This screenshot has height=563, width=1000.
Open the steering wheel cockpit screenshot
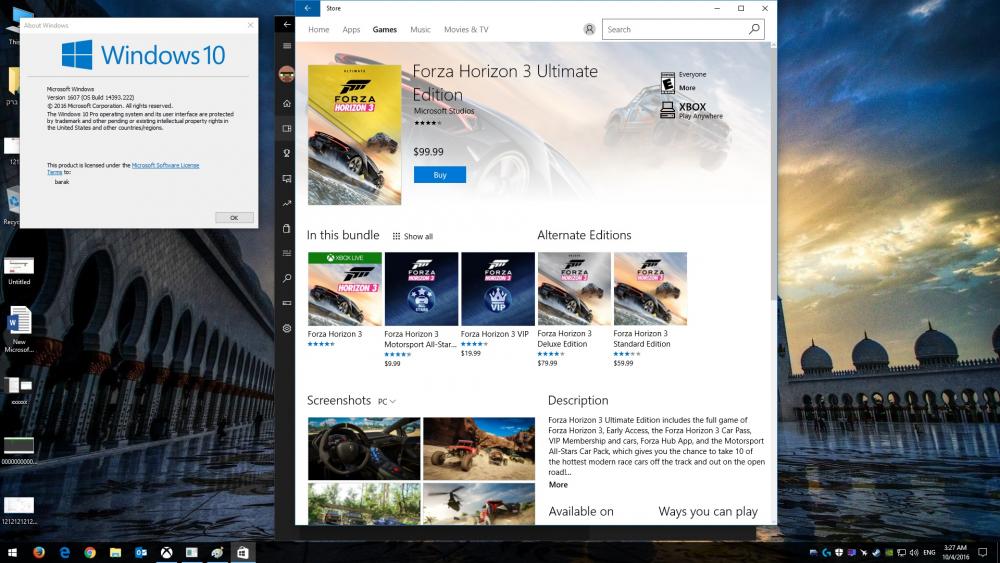click(364, 449)
